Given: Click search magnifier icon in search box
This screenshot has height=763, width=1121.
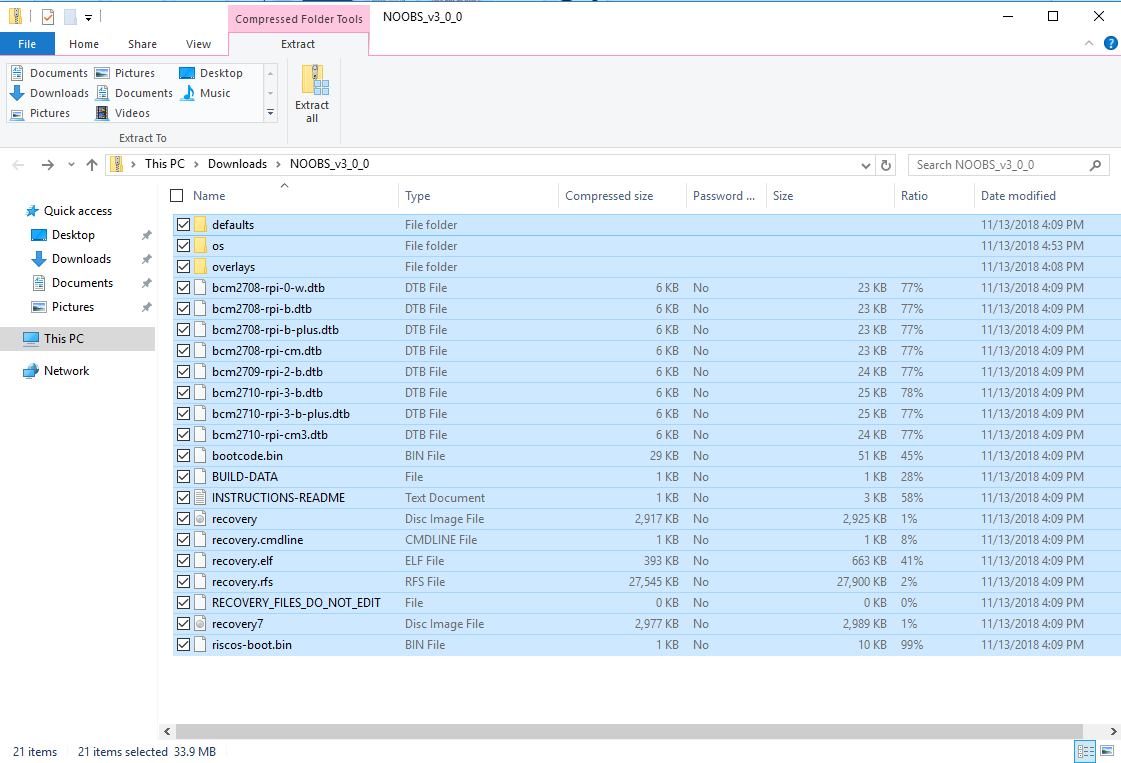Looking at the screenshot, I should coord(1095,165).
